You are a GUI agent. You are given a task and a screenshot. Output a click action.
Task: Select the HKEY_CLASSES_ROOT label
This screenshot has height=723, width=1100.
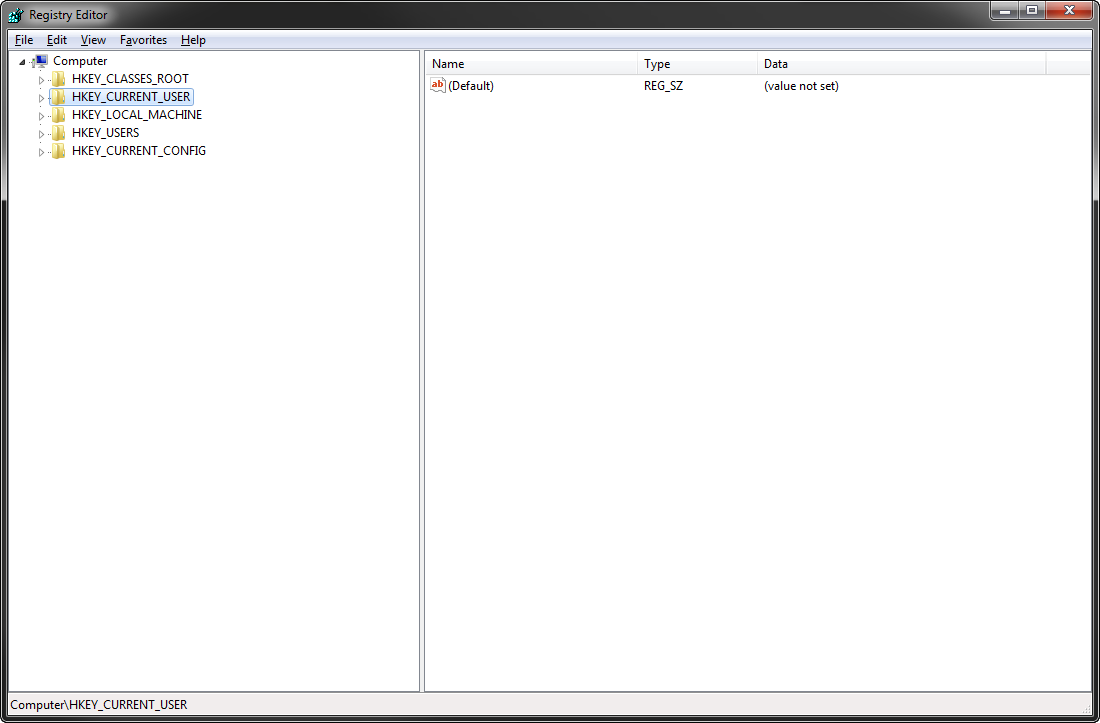click(x=130, y=79)
